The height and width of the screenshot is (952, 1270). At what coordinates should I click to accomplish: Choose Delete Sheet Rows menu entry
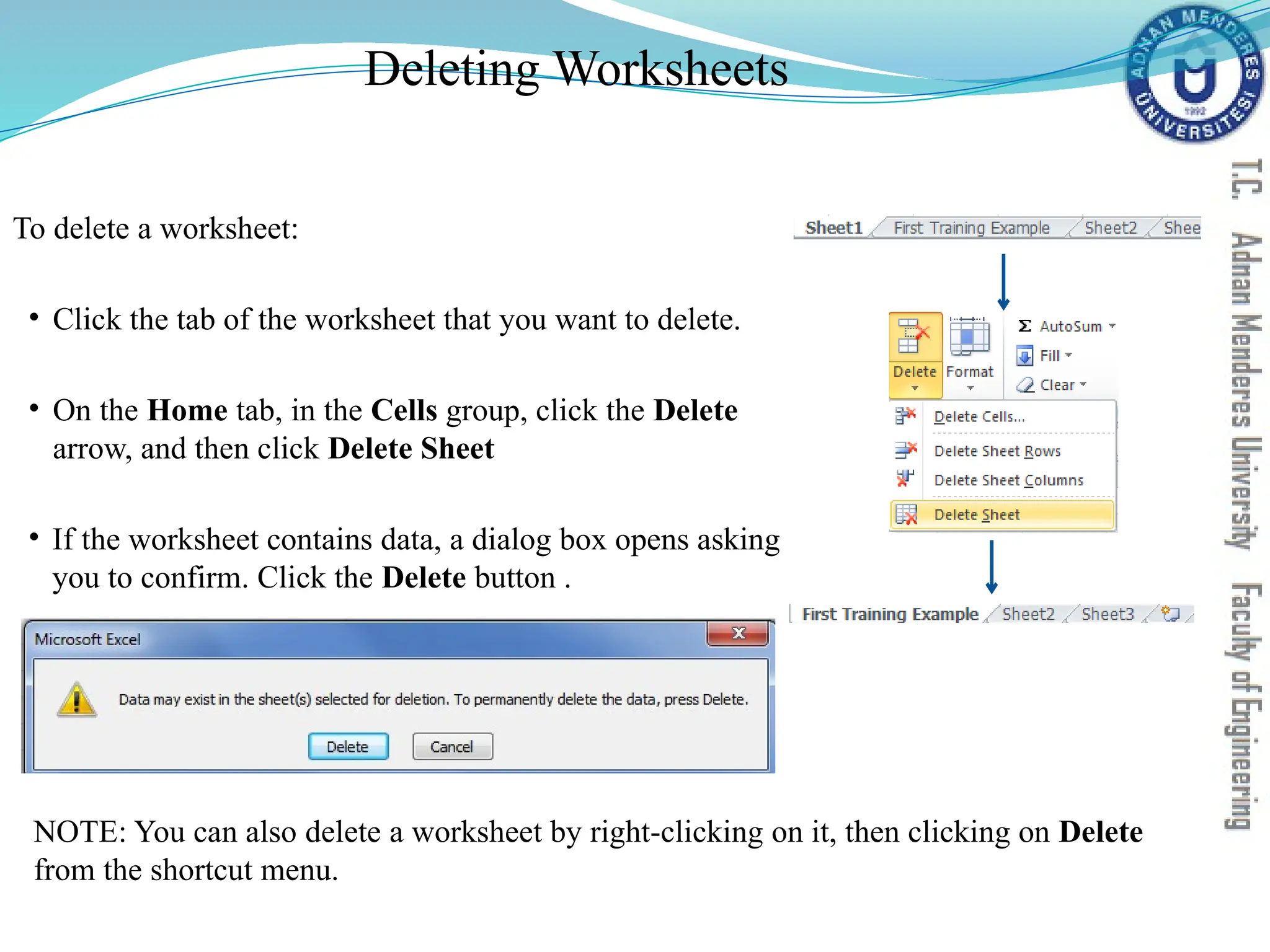pyautogui.click(x=1003, y=451)
